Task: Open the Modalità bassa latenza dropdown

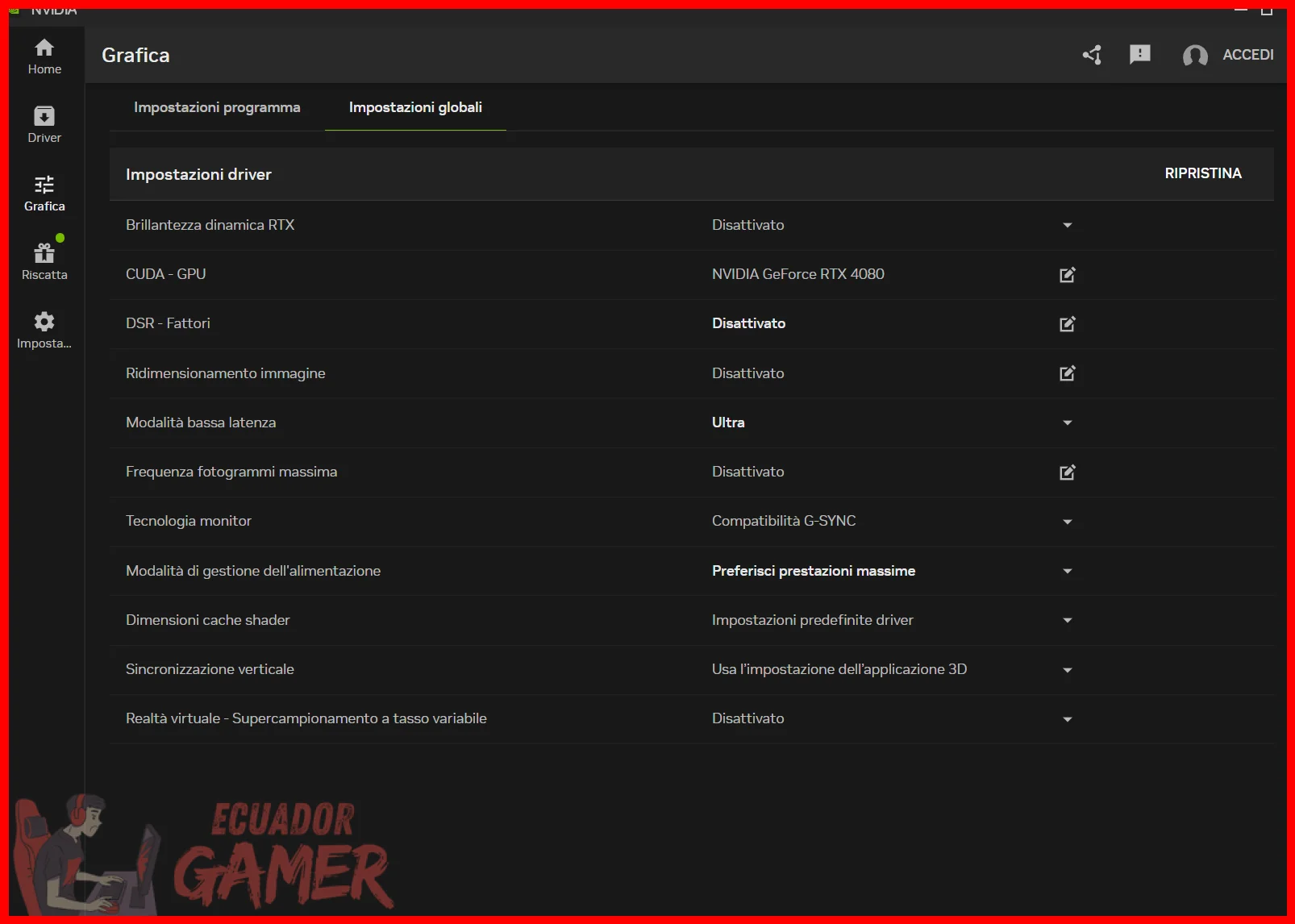Action: 1067,422
